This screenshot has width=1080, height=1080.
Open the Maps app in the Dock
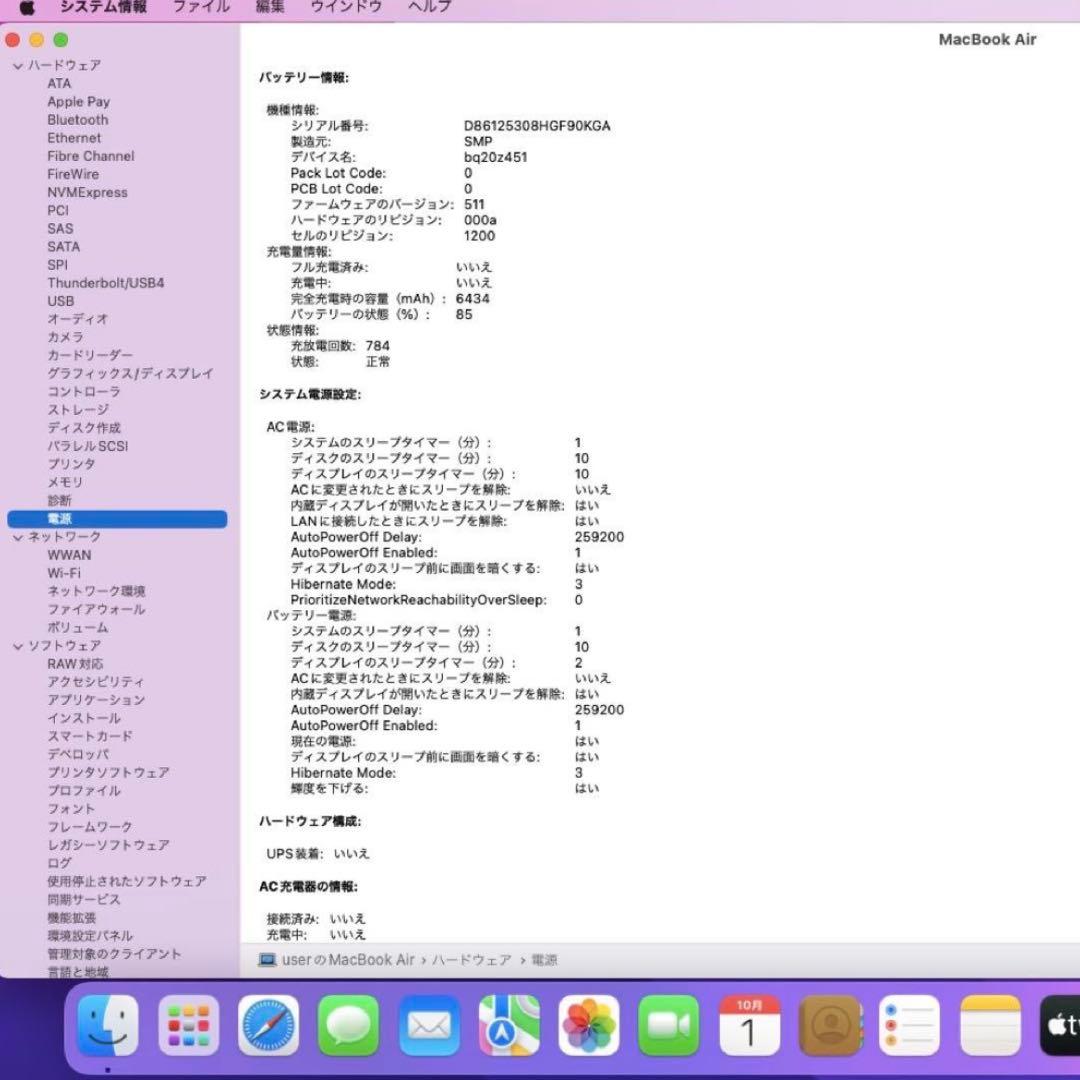pyautogui.click(x=510, y=1025)
